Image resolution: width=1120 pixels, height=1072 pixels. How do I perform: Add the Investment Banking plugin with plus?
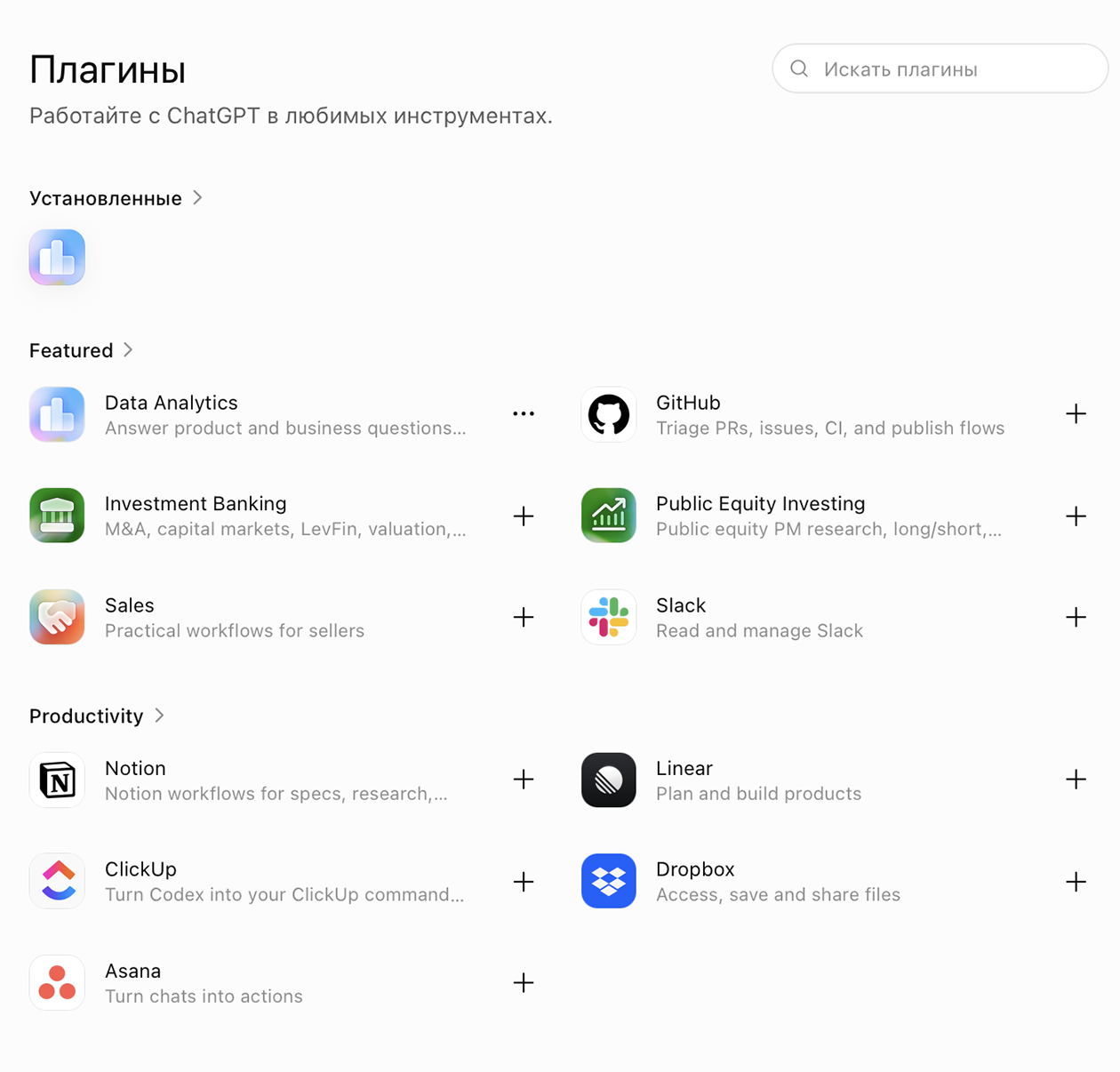(524, 516)
